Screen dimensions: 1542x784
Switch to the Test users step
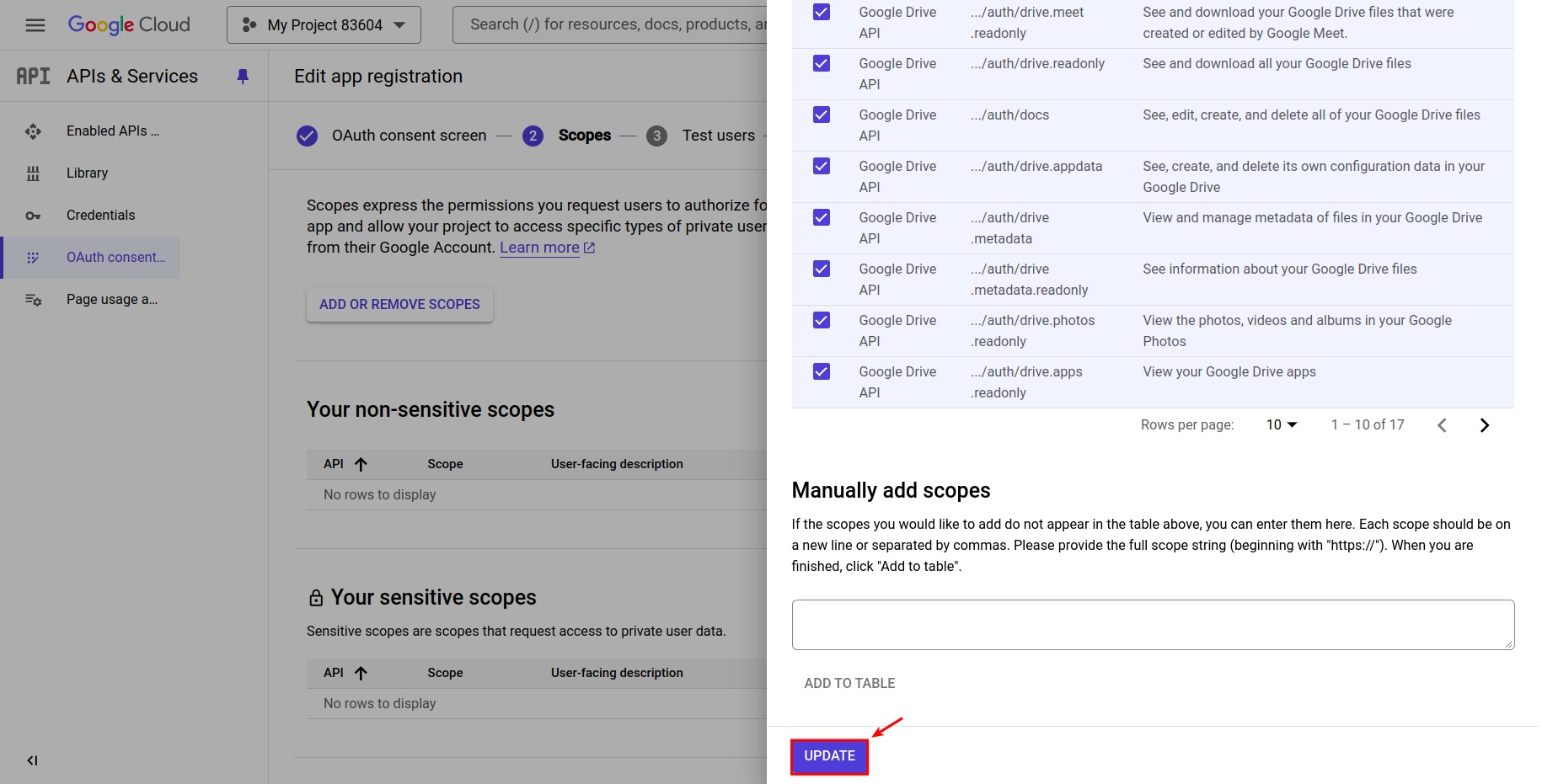coord(717,135)
